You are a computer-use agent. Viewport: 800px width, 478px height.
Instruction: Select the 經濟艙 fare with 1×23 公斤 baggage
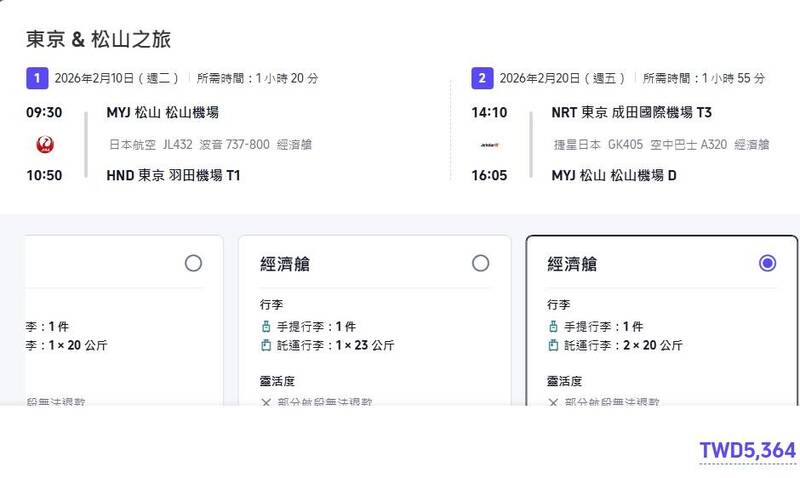480,263
